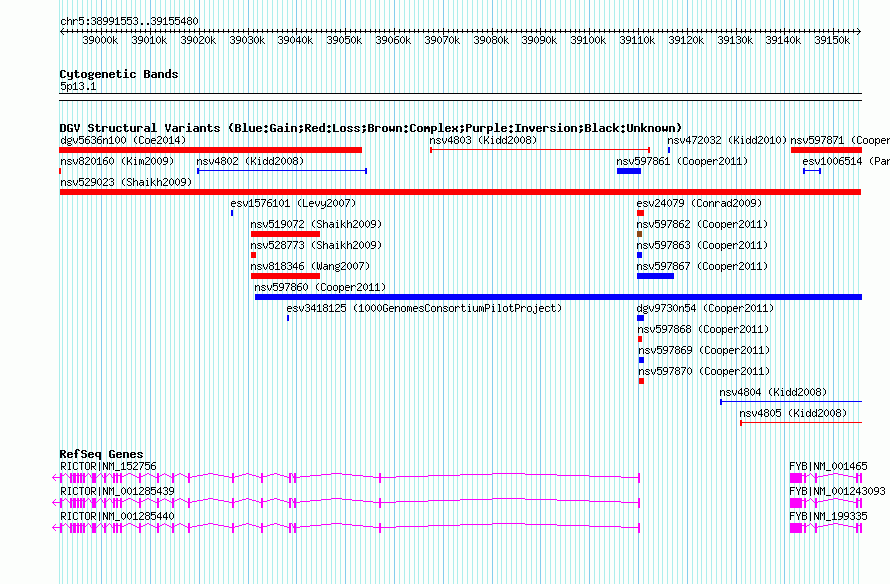The height and width of the screenshot is (584, 890).
Task: Click the long blue nsv597860 gain bar
Action: (x=559, y=297)
